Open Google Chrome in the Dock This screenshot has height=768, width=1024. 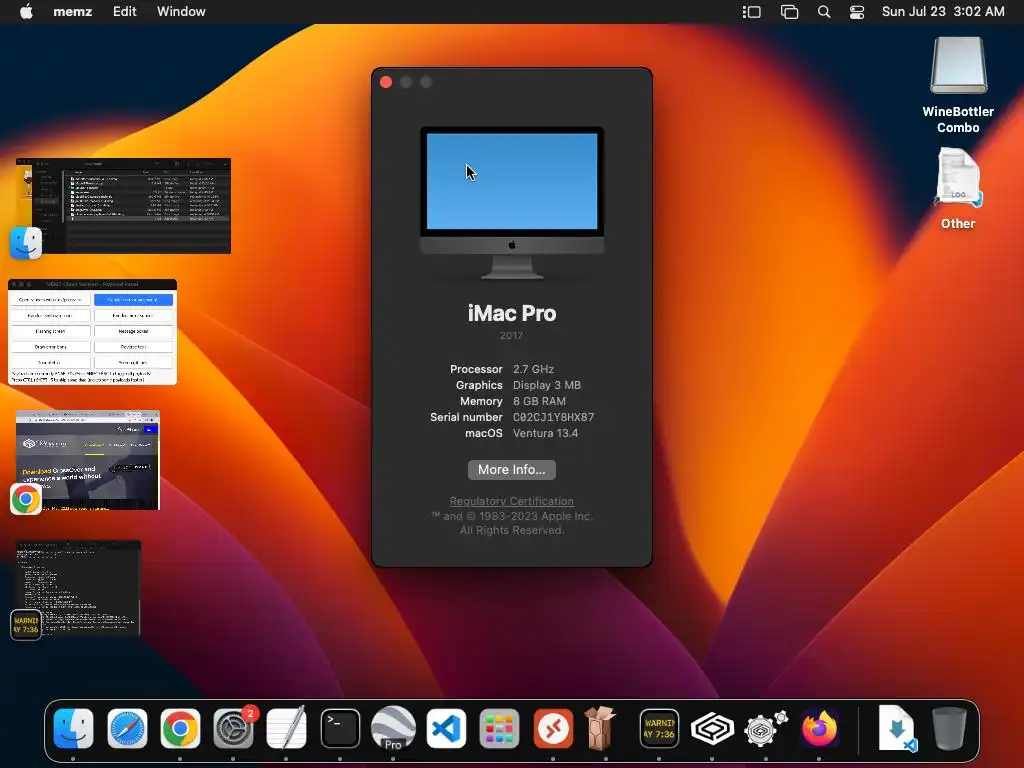[x=180, y=728]
